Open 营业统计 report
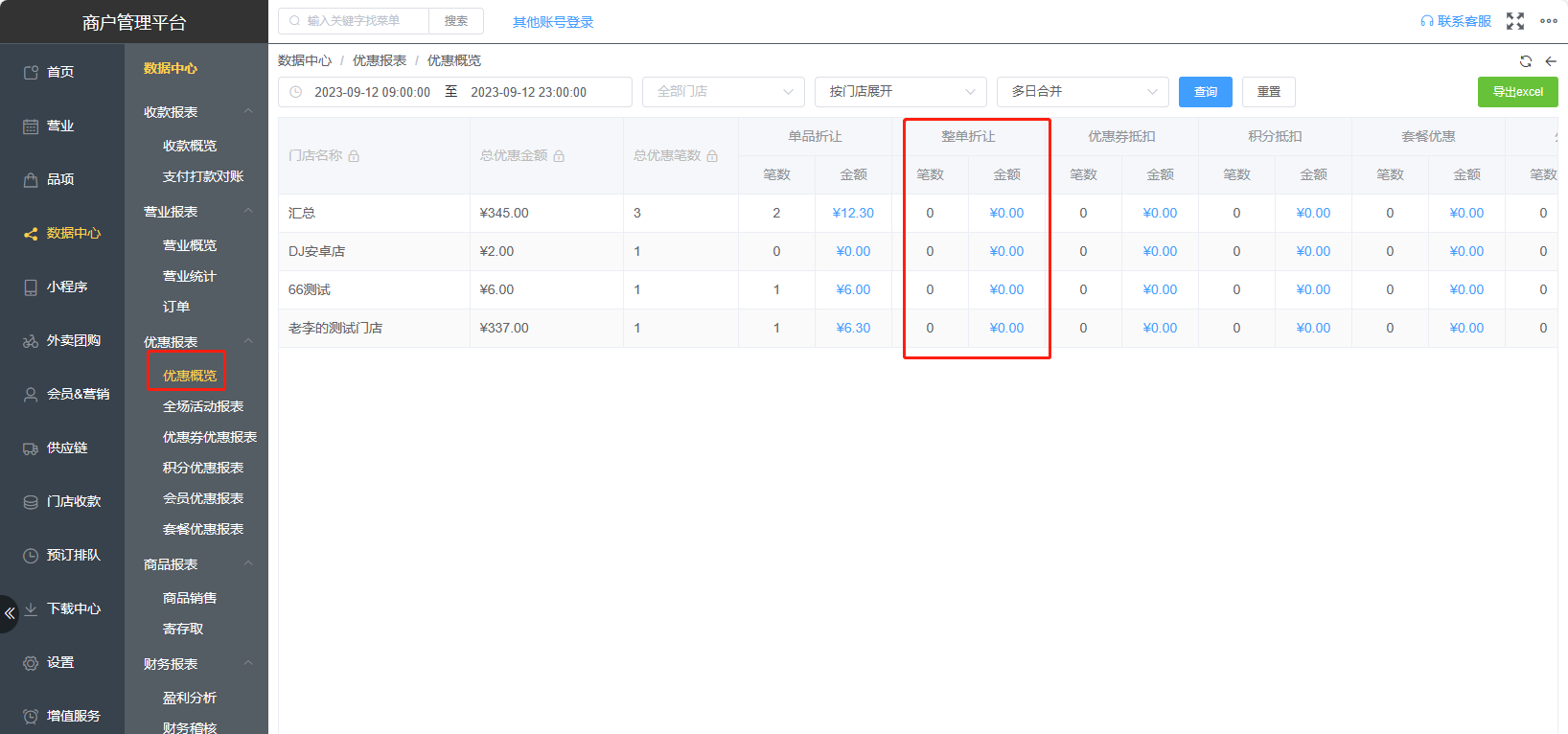This screenshot has width=1568, height=734. pyautogui.click(x=190, y=276)
